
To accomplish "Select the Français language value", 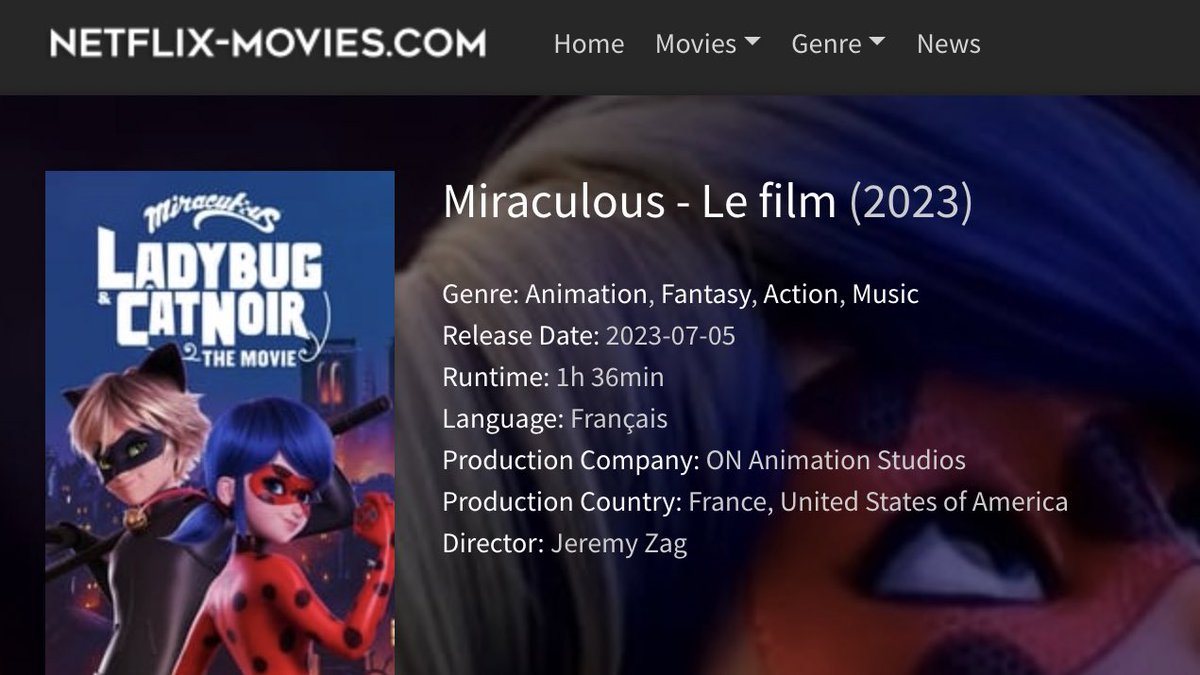I will point(619,418).
